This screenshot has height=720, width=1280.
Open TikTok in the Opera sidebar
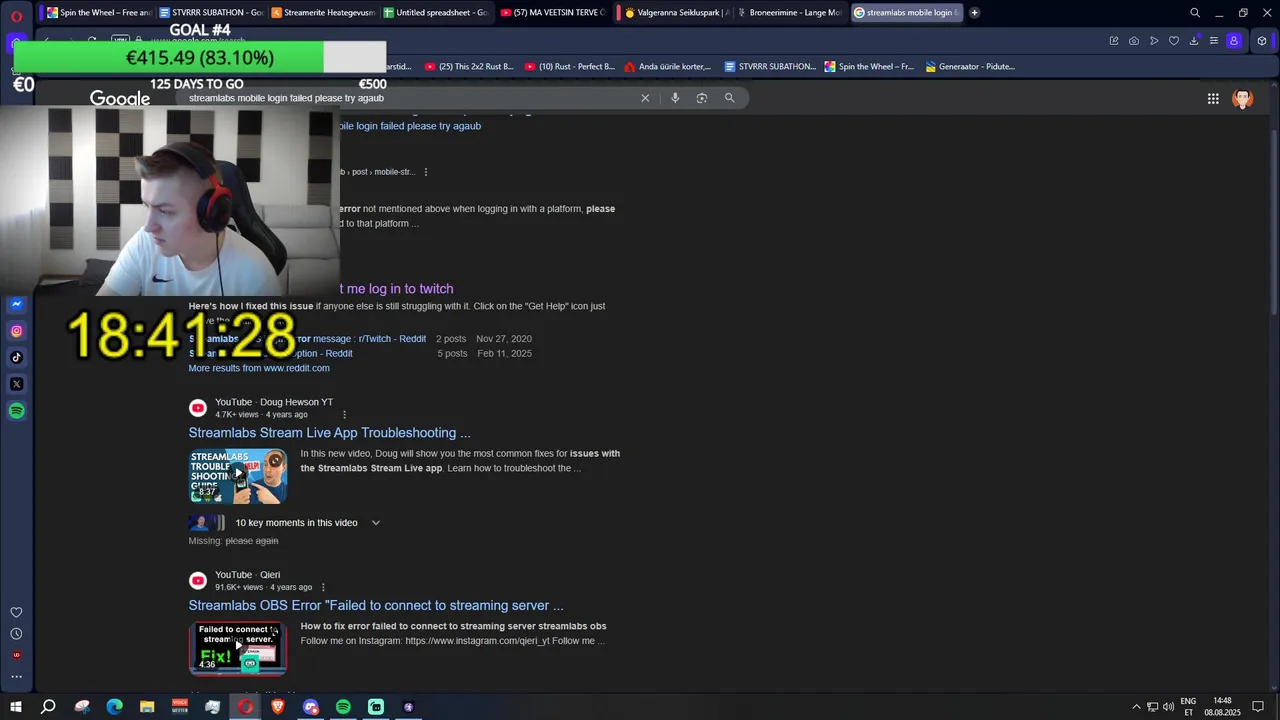16,357
